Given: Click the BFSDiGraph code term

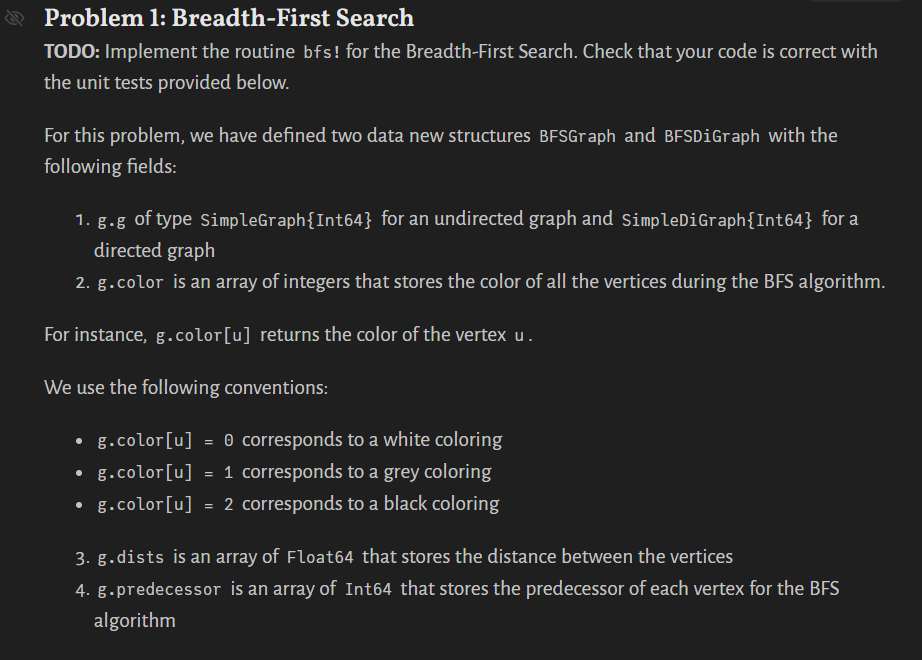Looking at the screenshot, I should 711,136.
